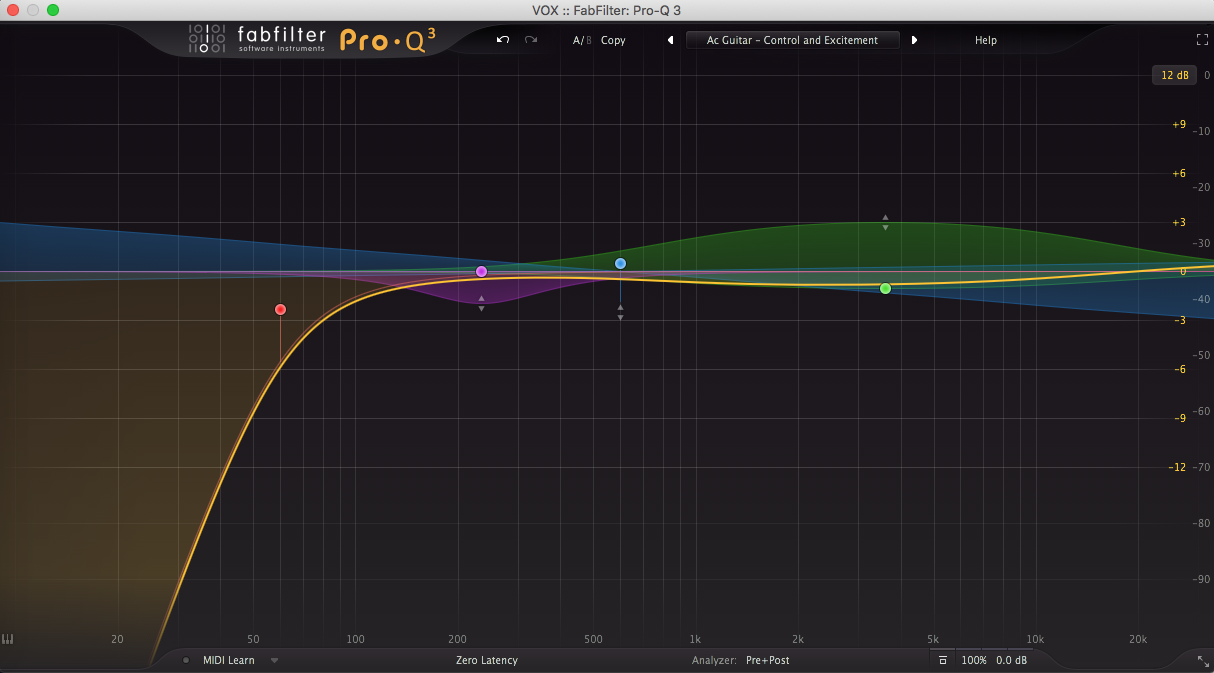Viewport: 1214px width, 673px height.
Task: Show the piano display icon
Action: pos(8,639)
